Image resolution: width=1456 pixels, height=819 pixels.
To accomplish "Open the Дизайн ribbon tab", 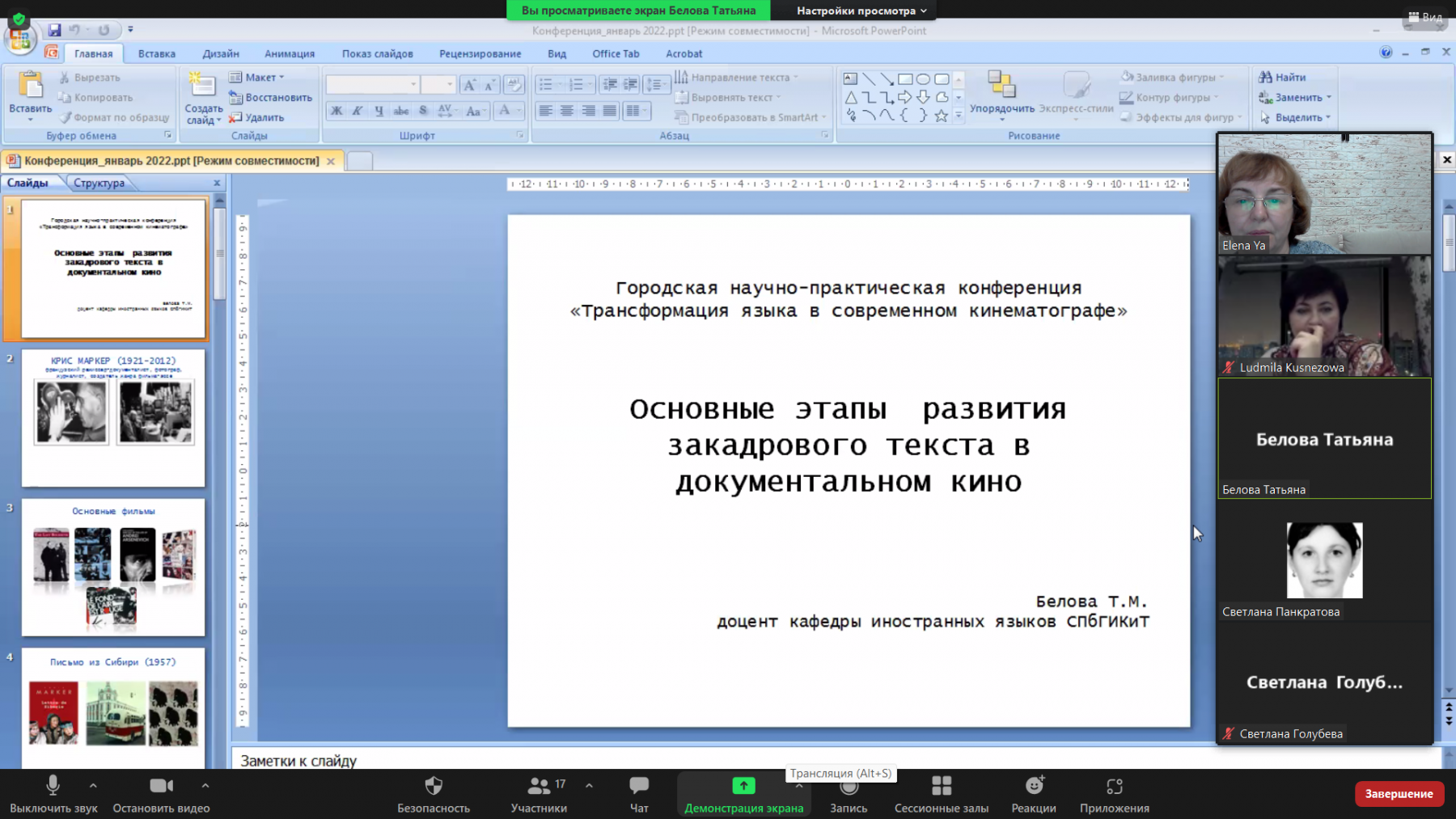I will point(221,53).
